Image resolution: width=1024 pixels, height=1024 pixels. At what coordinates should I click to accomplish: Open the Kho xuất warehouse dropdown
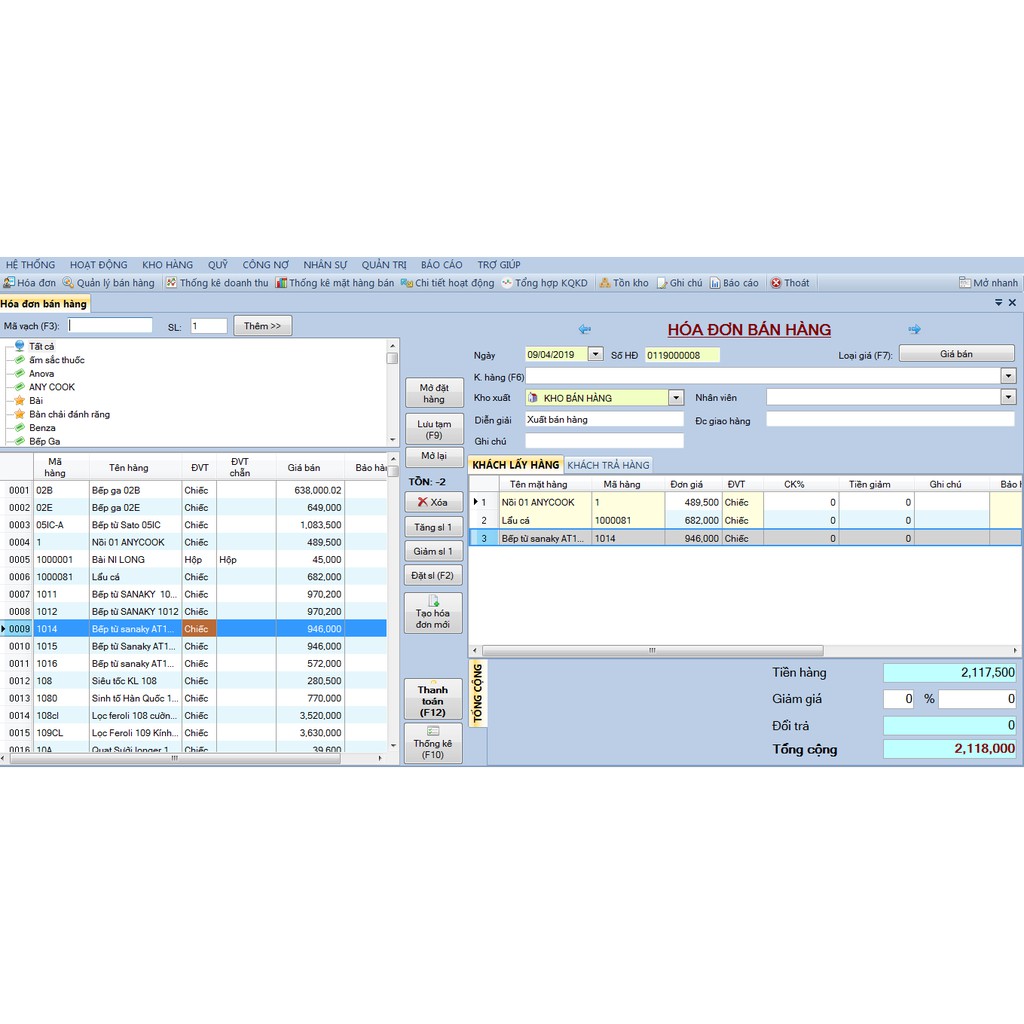coord(676,398)
